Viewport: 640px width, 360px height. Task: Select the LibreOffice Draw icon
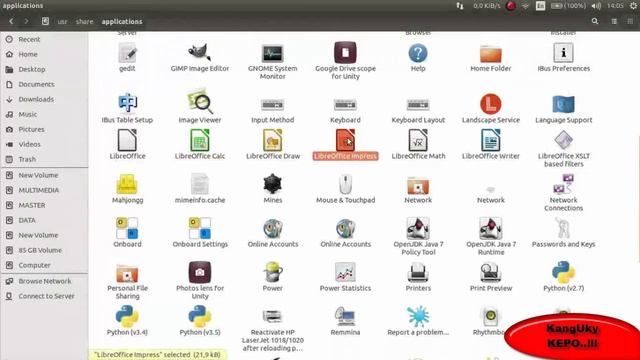pyautogui.click(x=272, y=140)
